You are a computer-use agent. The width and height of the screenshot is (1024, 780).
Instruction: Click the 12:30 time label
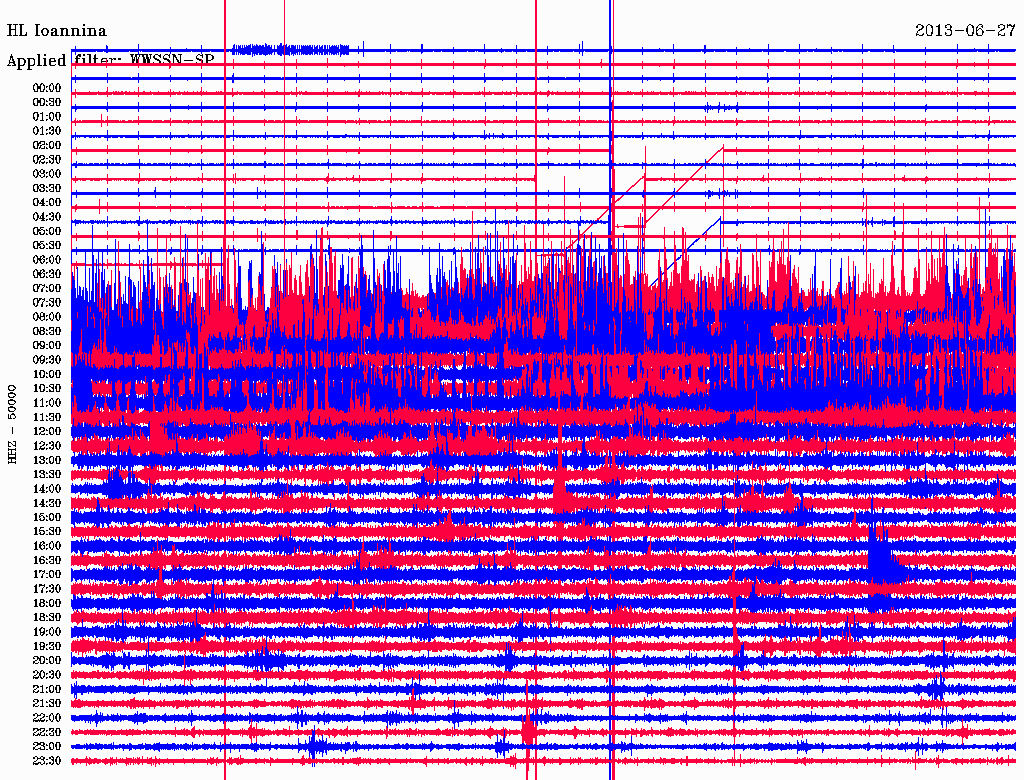coord(47,446)
